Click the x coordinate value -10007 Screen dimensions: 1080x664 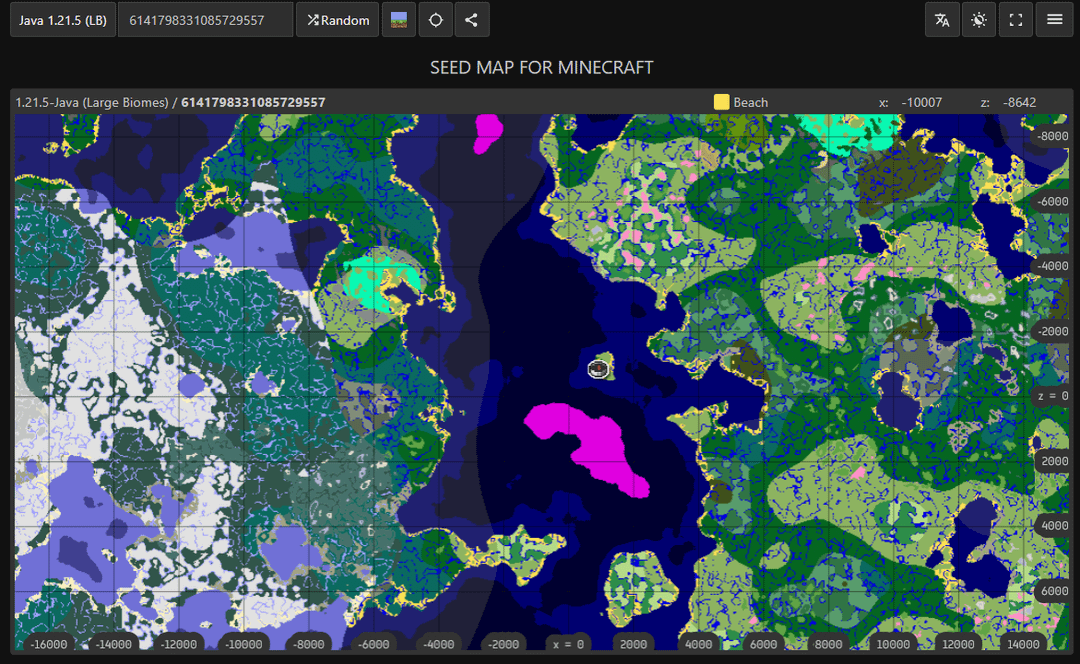coord(921,102)
